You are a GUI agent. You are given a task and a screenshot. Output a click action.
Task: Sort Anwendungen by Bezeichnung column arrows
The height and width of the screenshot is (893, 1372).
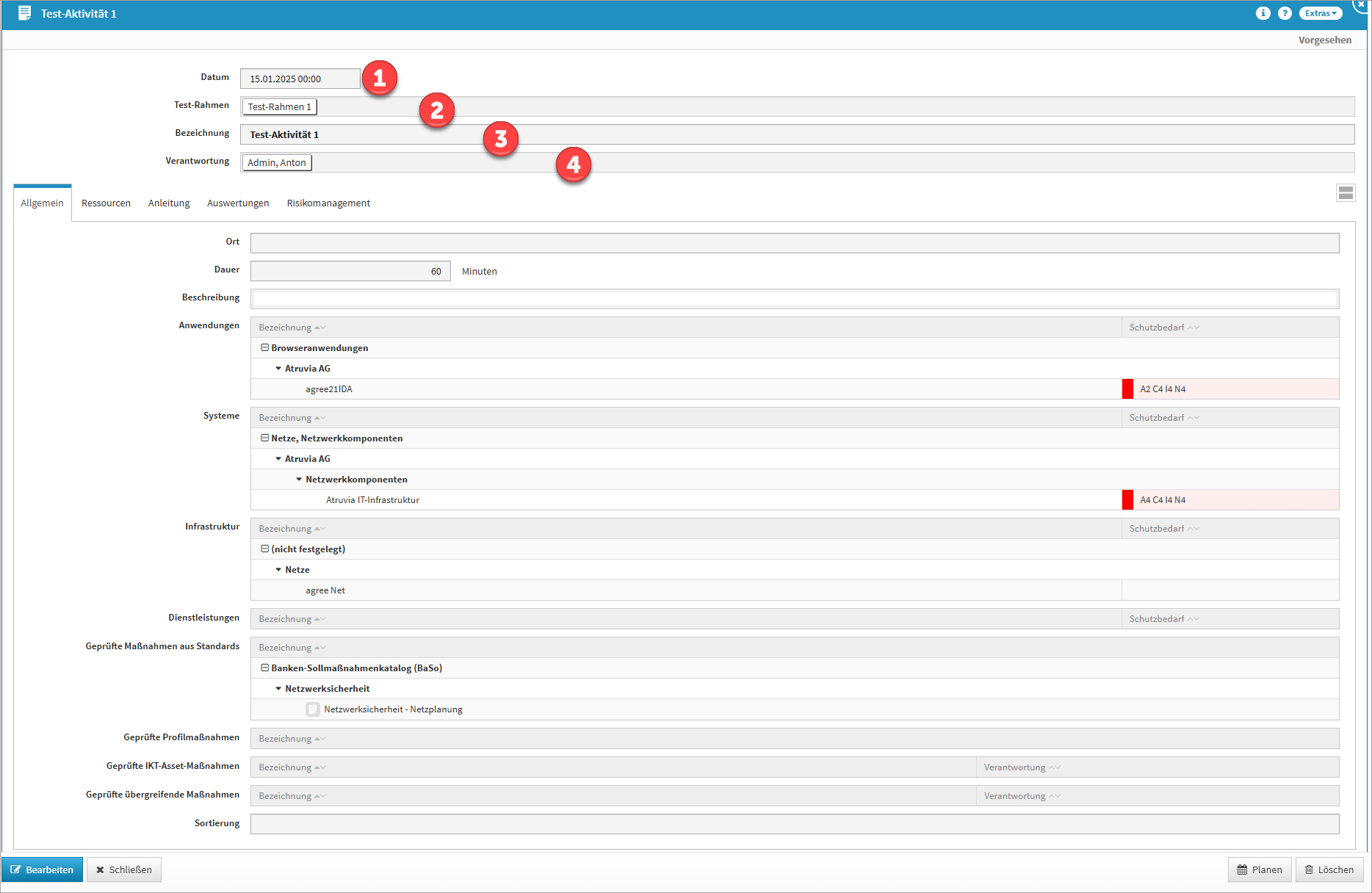coord(319,328)
